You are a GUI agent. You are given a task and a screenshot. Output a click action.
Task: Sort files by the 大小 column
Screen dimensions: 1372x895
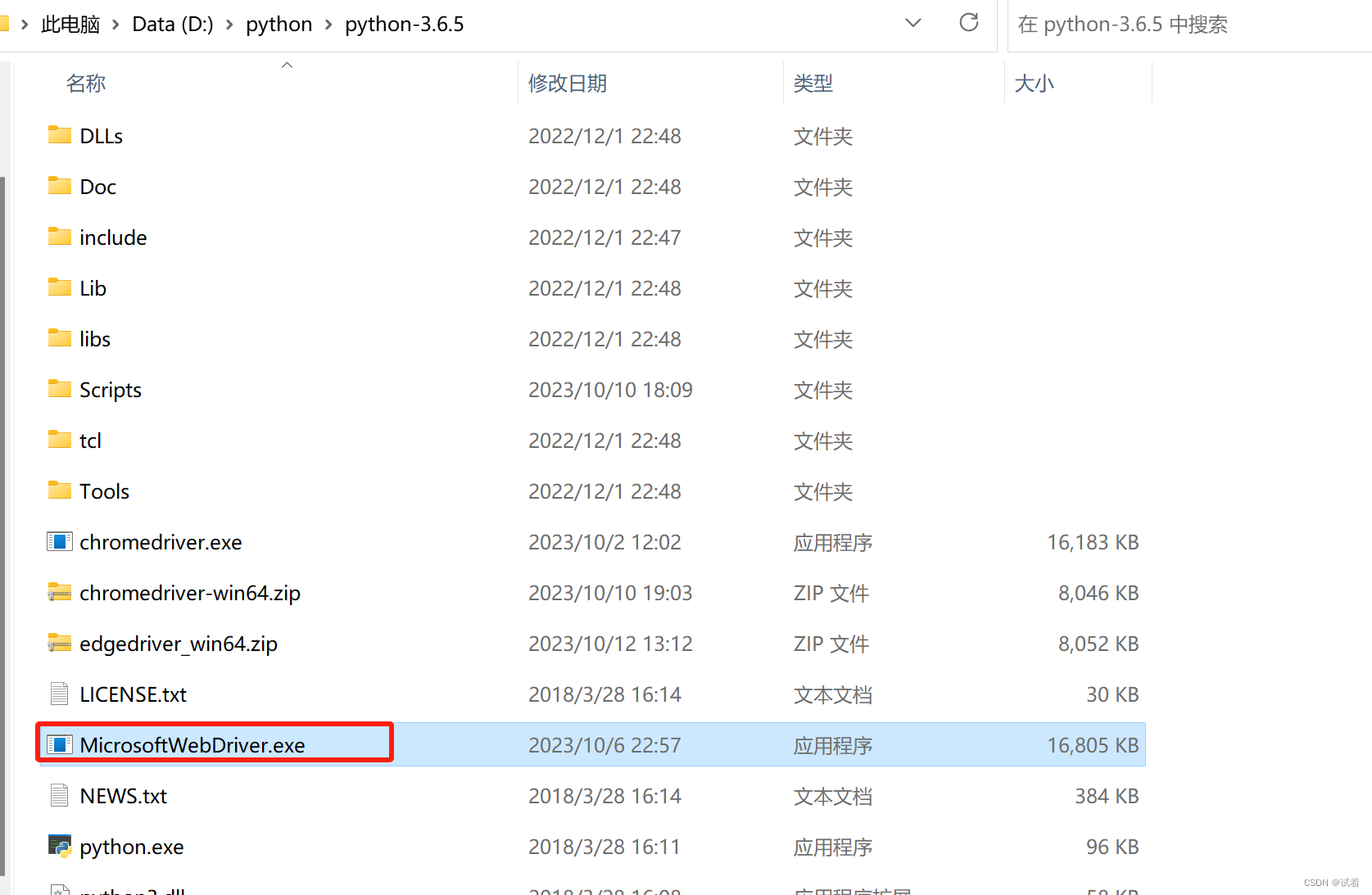(1035, 82)
